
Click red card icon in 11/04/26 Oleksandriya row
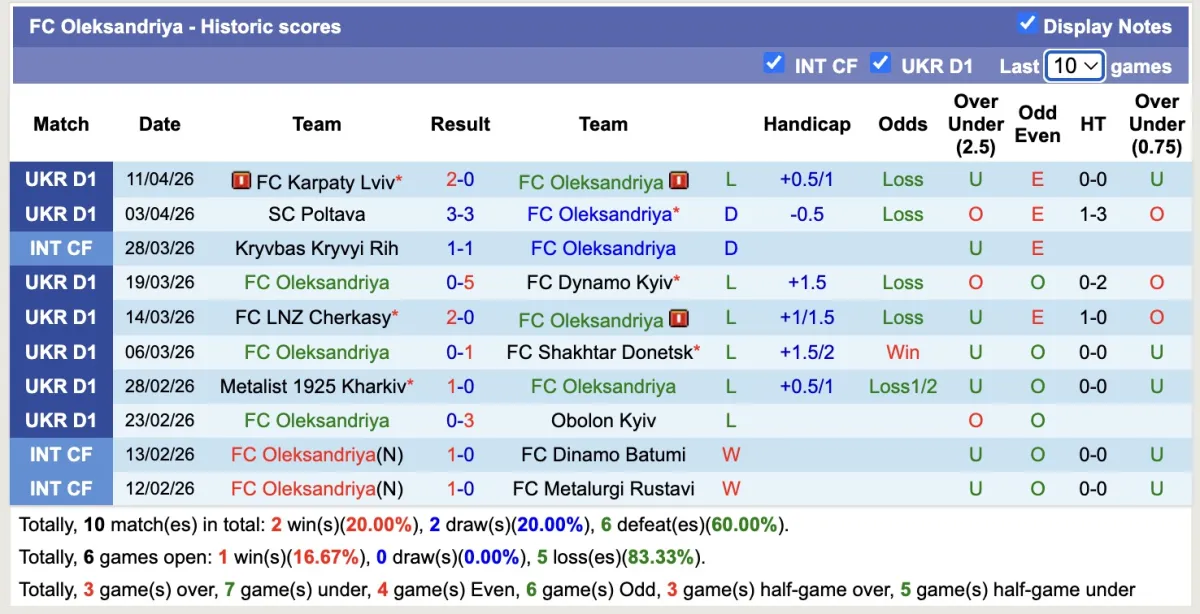point(679,181)
